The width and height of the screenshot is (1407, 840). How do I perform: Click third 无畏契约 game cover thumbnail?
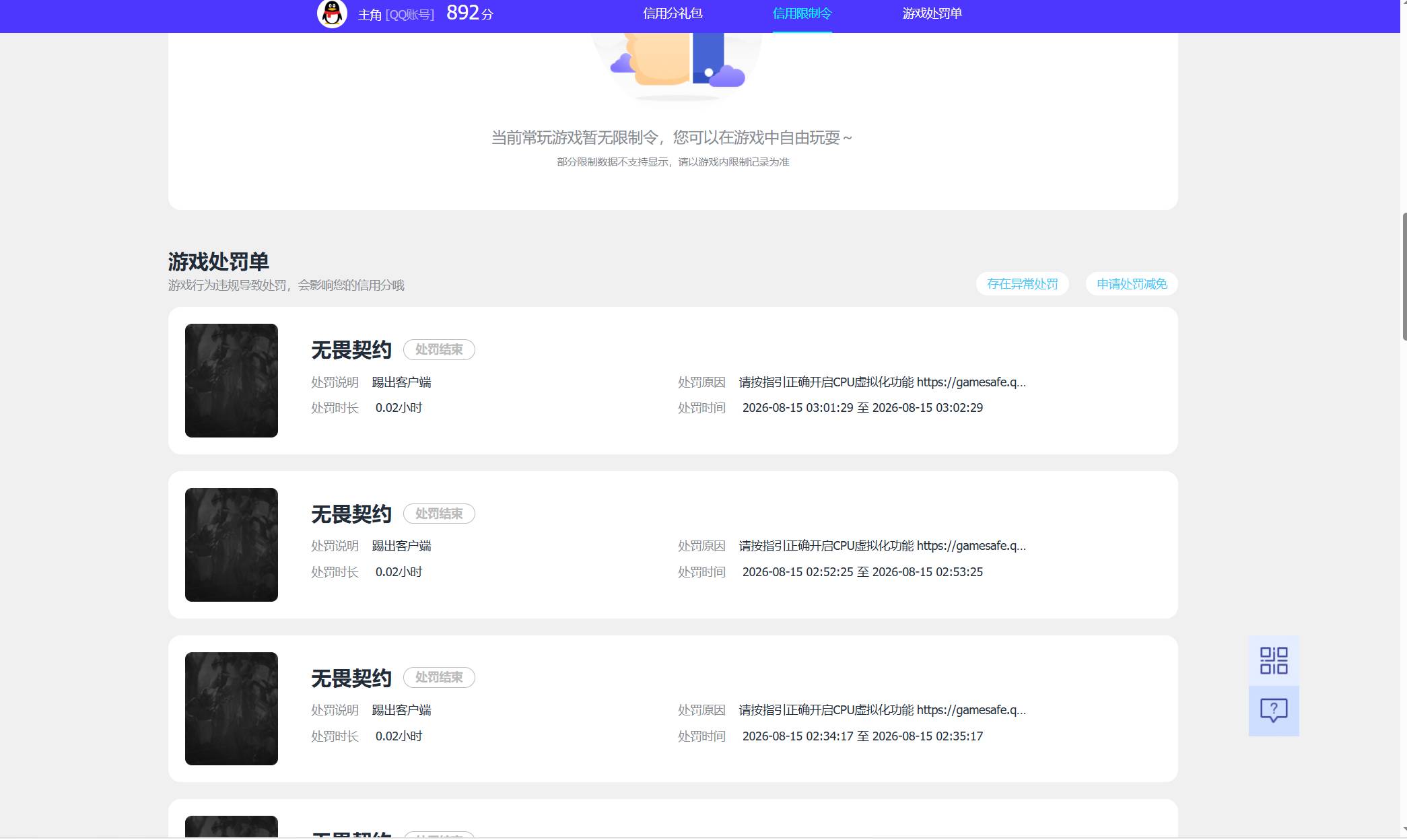coord(232,709)
